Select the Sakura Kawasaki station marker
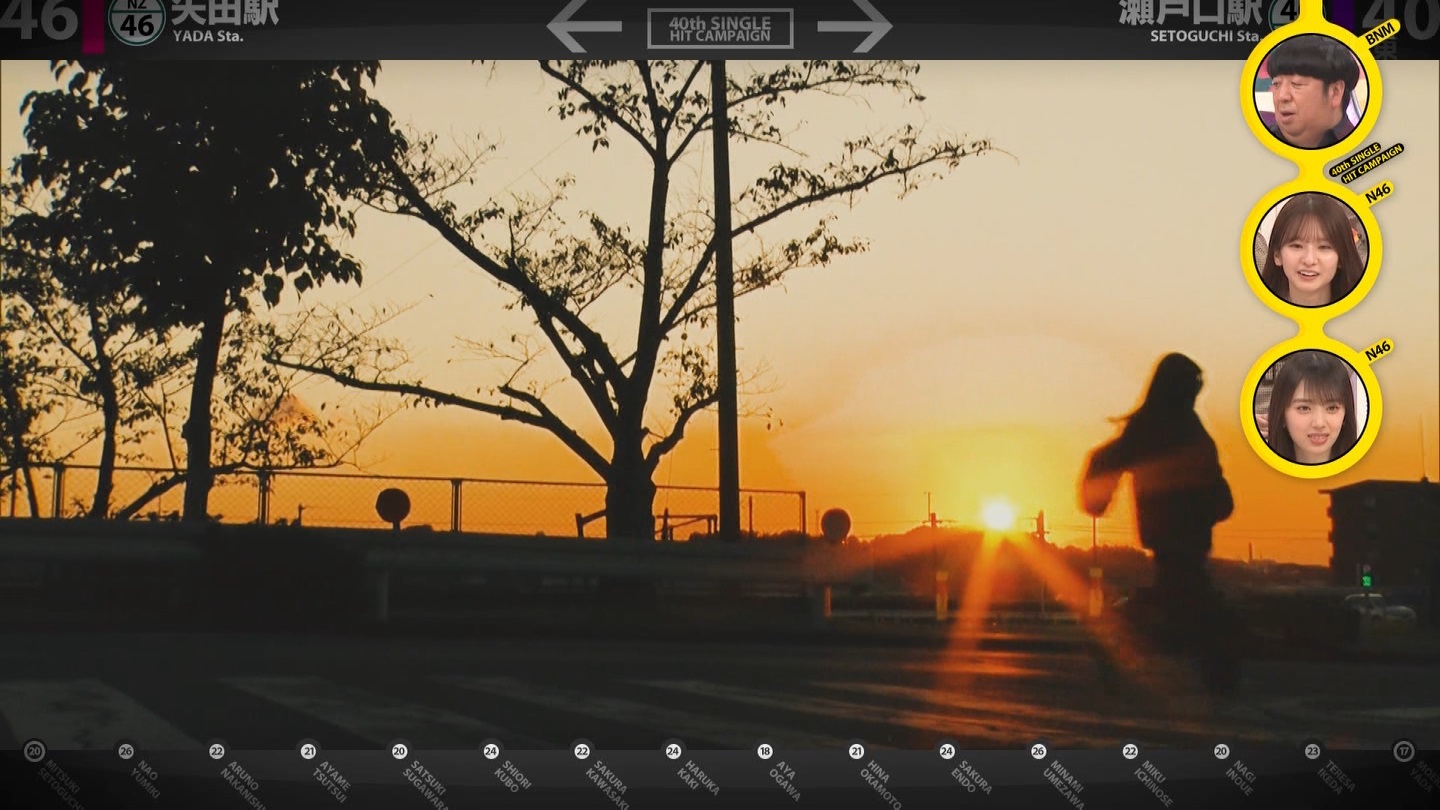This screenshot has height=810, width=1440. click(582, 751)
